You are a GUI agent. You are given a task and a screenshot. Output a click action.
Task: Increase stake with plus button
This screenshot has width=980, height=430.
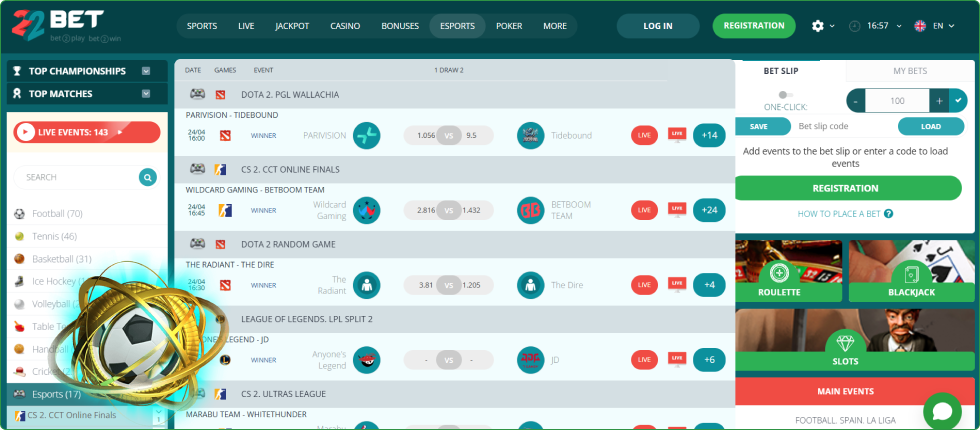tap(939, 101)
